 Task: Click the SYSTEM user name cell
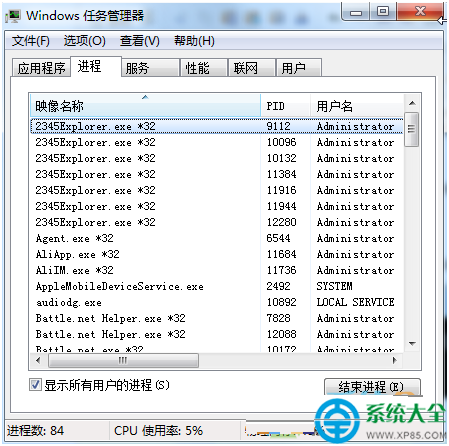coord(334,286)
